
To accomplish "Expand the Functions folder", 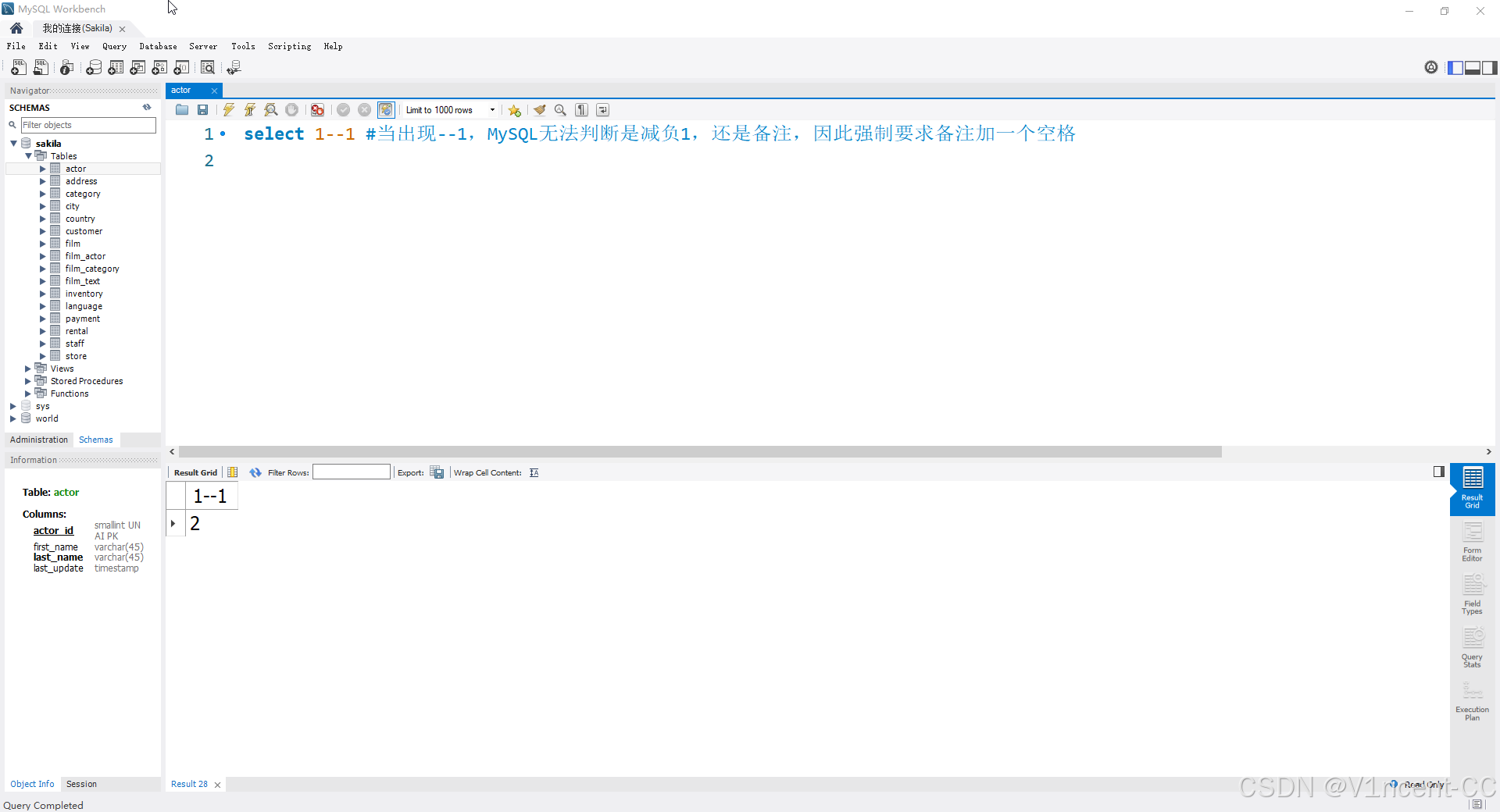I will click(x=28, y=394).
